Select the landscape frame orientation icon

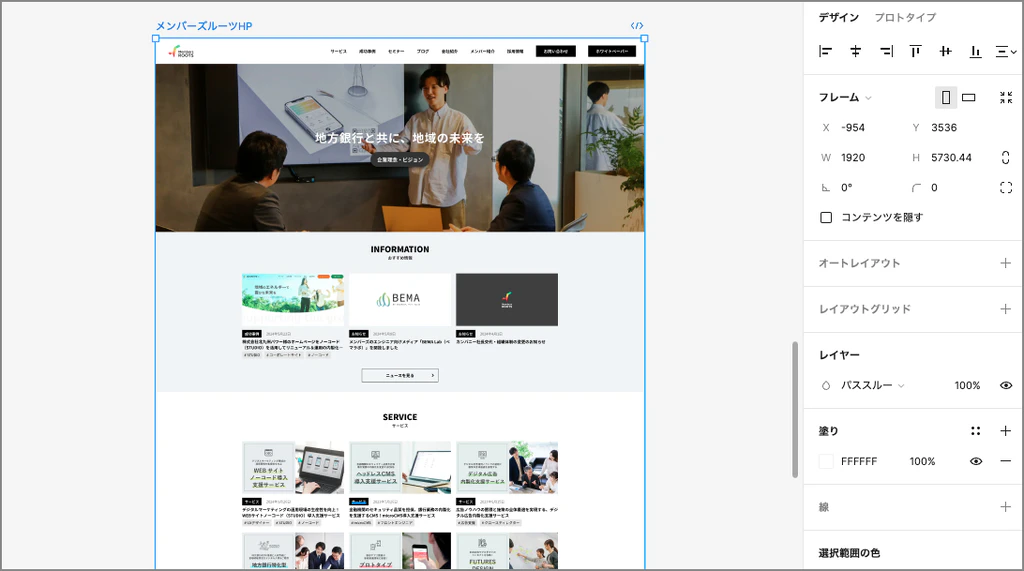pyautogui.click(x=968, y=98)
